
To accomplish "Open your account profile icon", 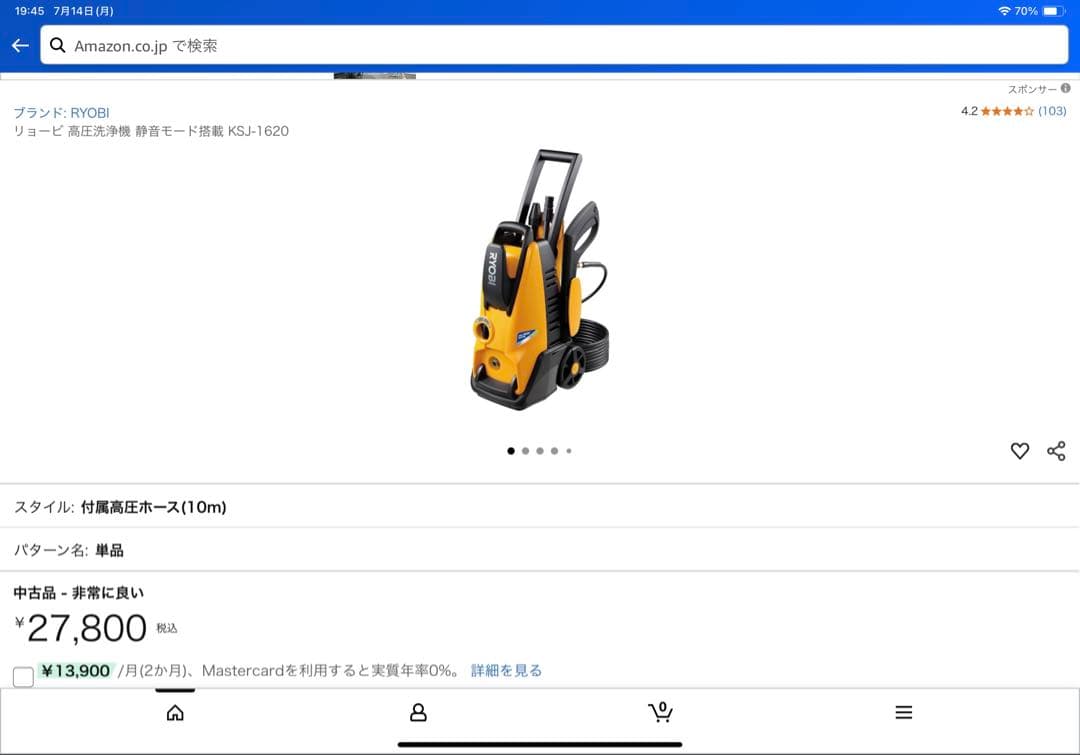I will (418, 712).
